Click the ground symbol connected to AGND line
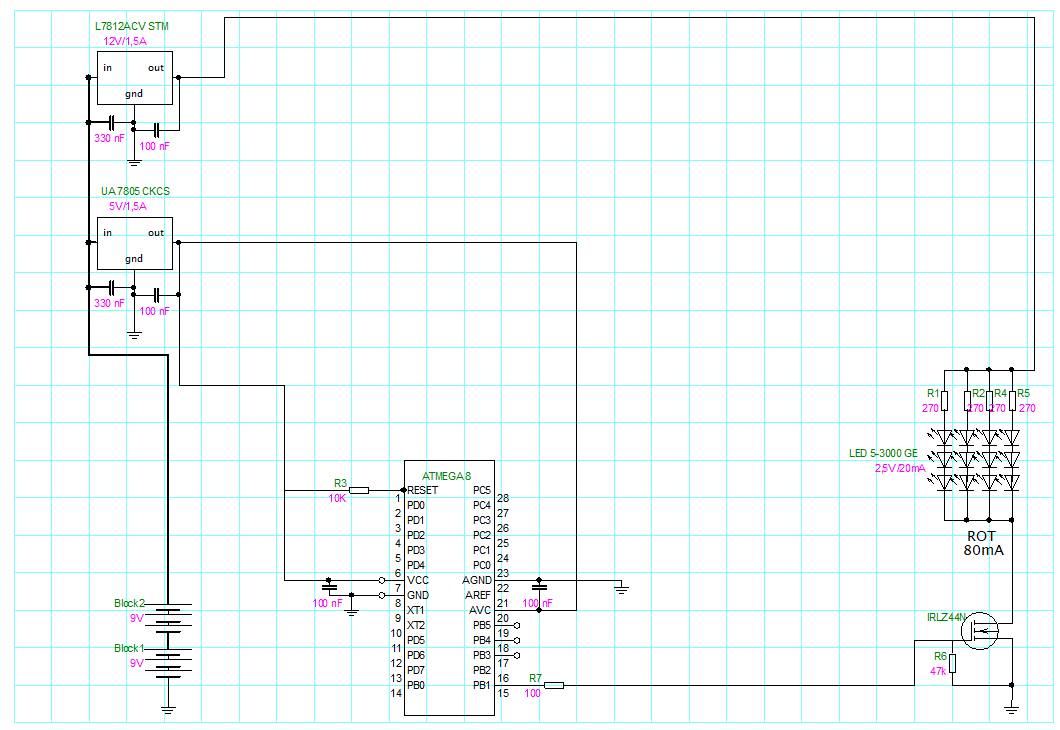Image resolution: width=1060 pixels, height=730 pixels. (x=621, y=589)
